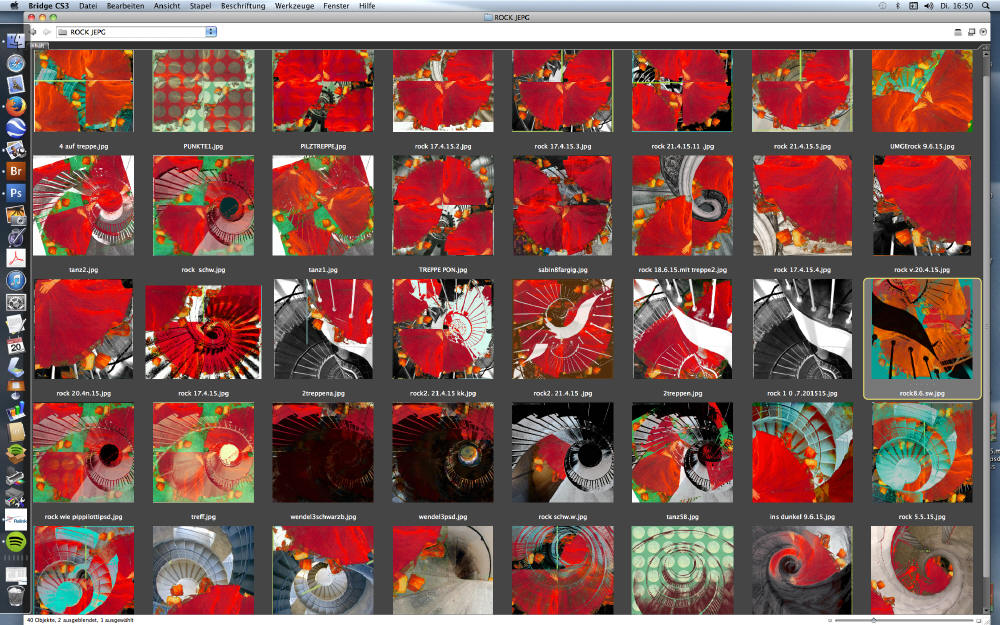Select thumbnail sabin8fargig.jpg
The image size is (1000, 625).
(562, 205)
